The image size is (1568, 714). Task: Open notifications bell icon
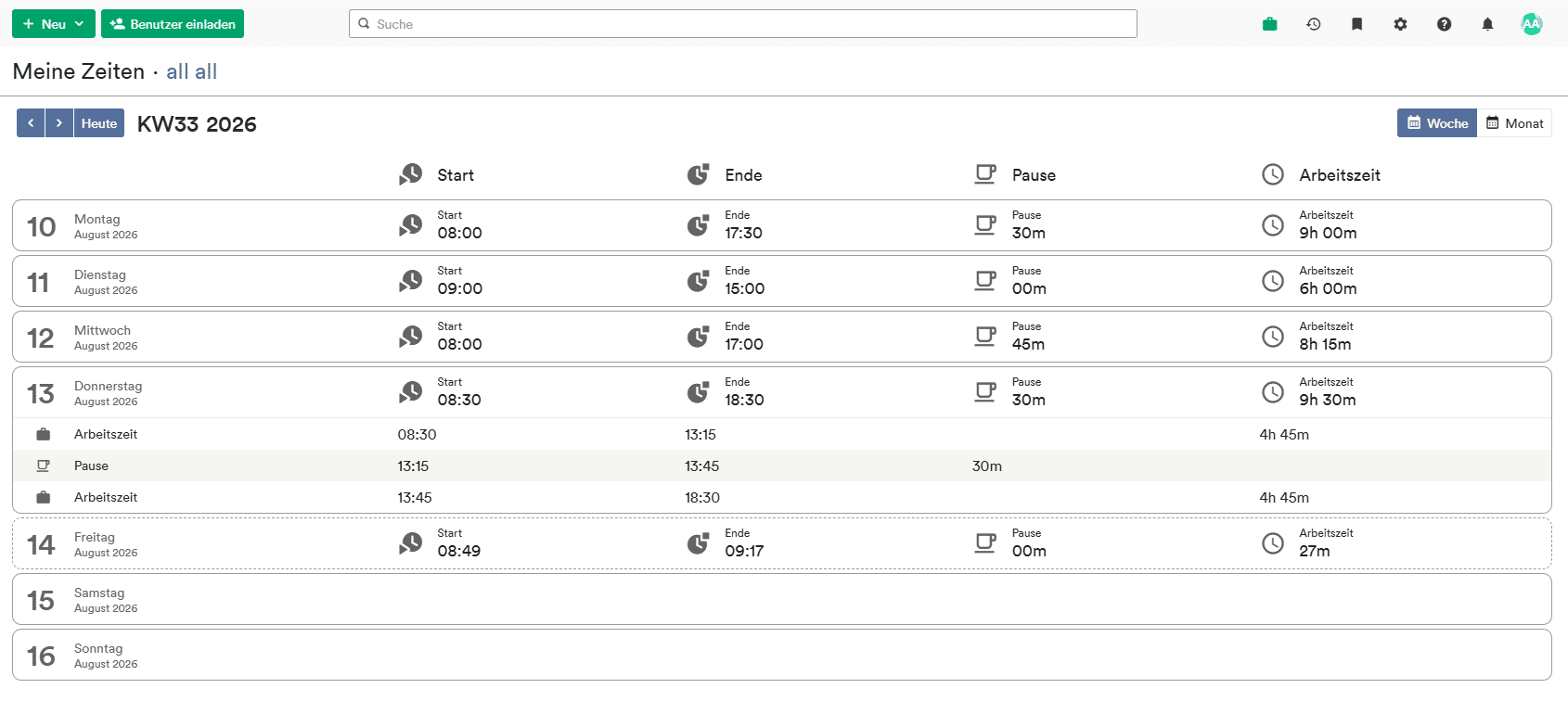1488,24
